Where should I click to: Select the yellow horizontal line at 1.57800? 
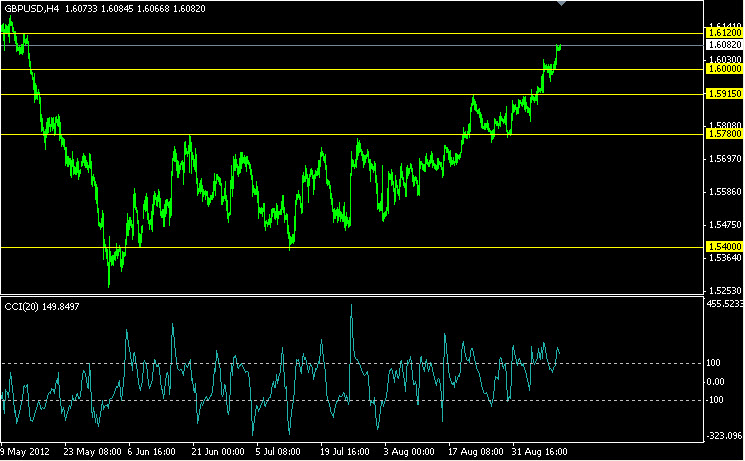(352, 134)
